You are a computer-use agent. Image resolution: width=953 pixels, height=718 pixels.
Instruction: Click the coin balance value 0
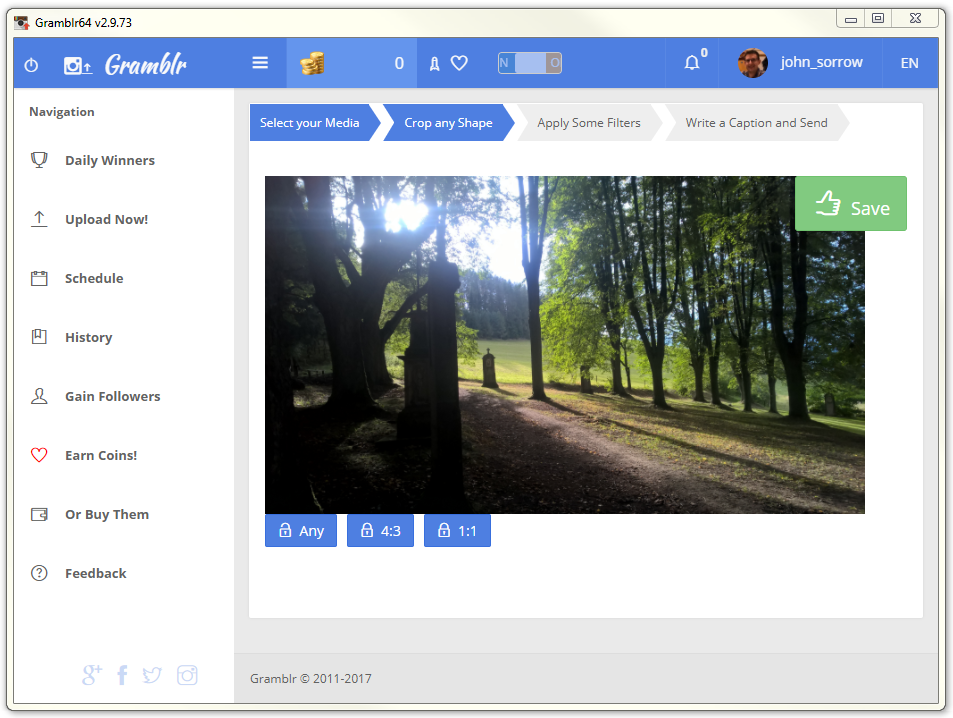[x=399, y=63]
